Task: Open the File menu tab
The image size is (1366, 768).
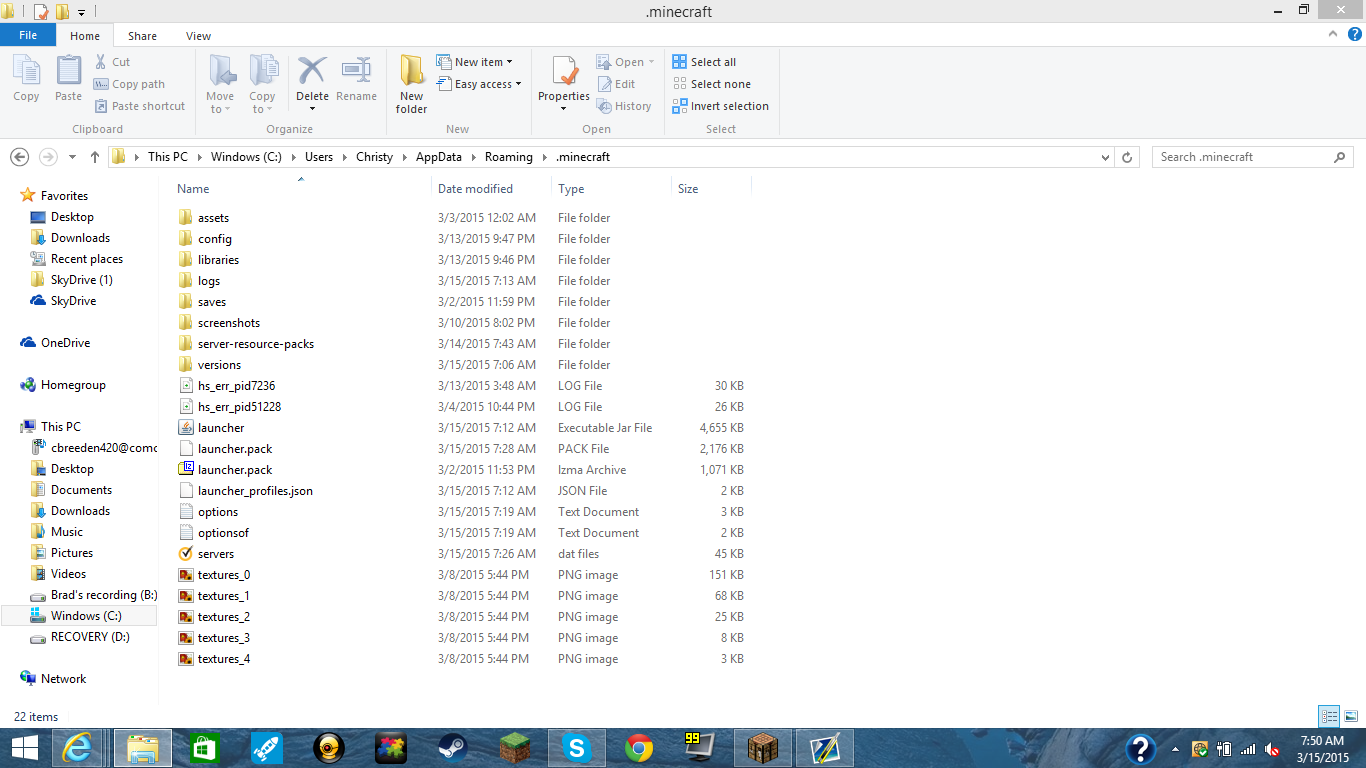Action: coord(28,35)
